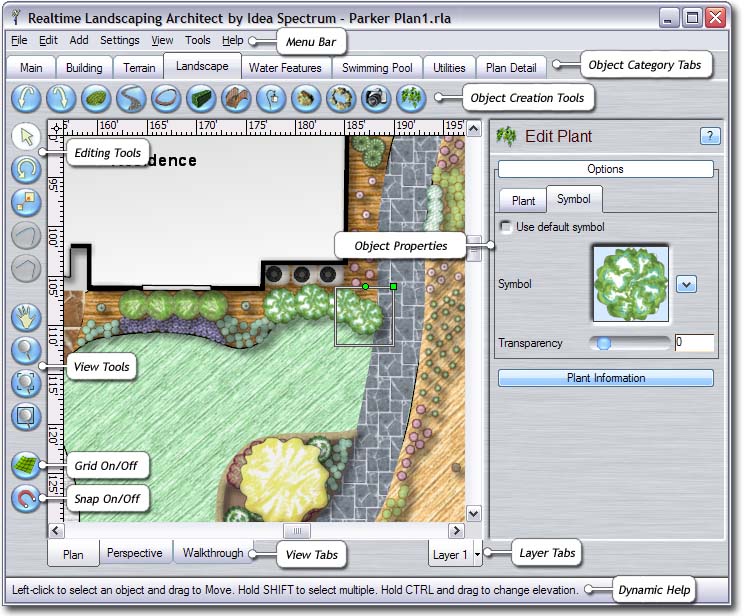This screenshot has width=745, height=616.
Task: Click the second disabled shape-edit tool
Action: (x=26, y=269)
